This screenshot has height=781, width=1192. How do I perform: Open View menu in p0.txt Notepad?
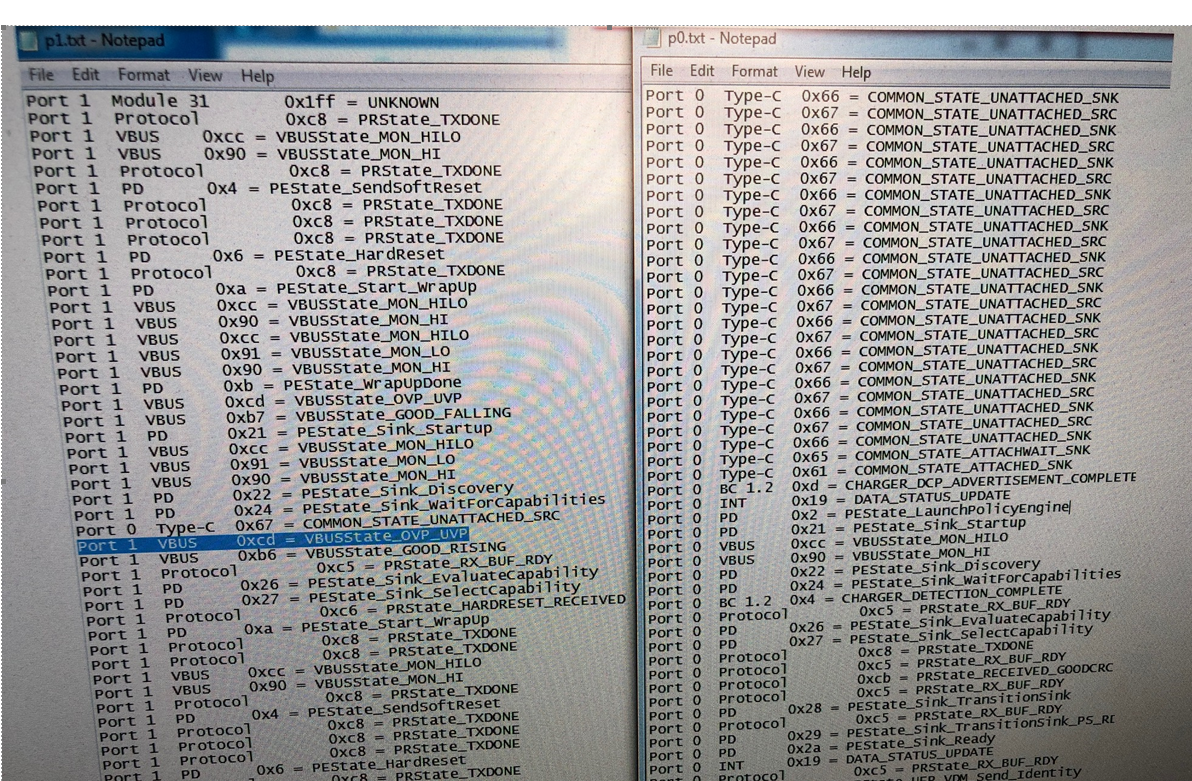(810, 71)
